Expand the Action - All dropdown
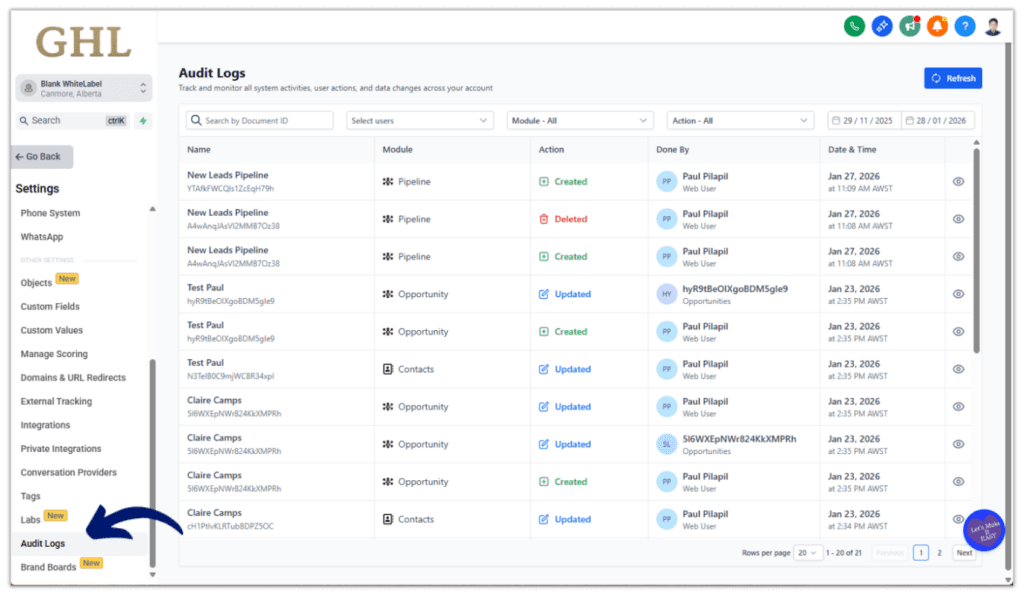 point(740,119)
